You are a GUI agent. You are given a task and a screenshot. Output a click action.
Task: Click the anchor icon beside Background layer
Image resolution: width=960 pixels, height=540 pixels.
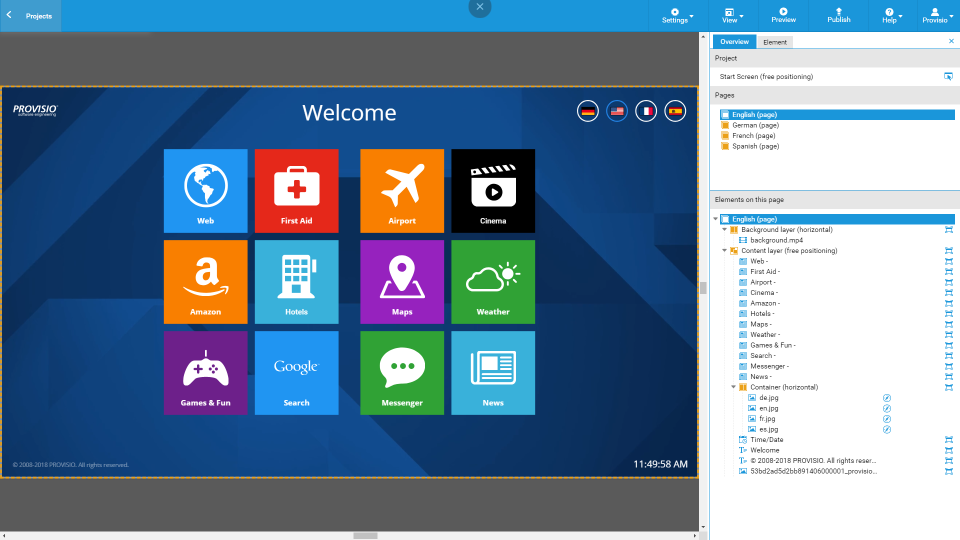click(x=948, y=230)
